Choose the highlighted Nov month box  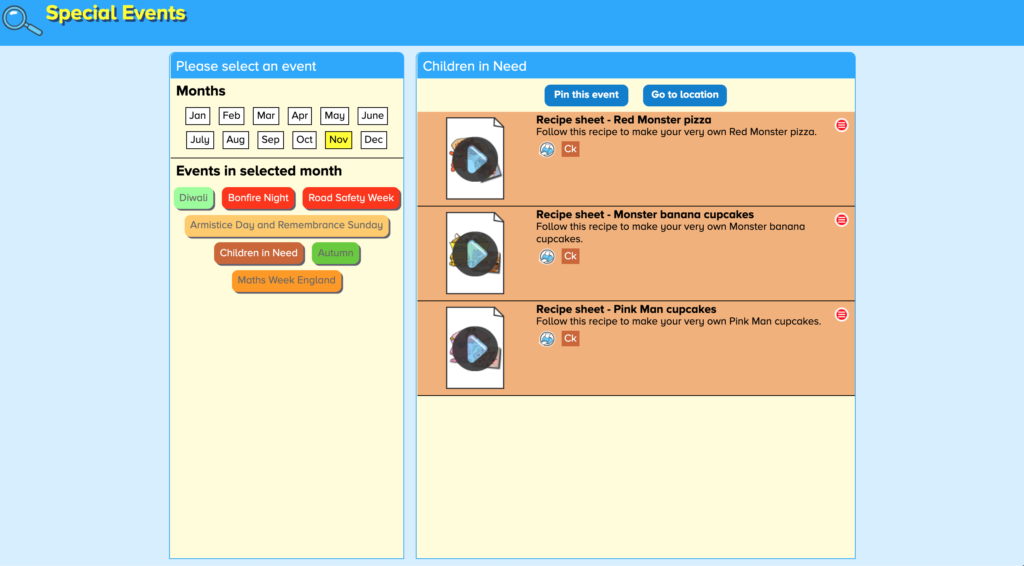(x=338, y=140)
